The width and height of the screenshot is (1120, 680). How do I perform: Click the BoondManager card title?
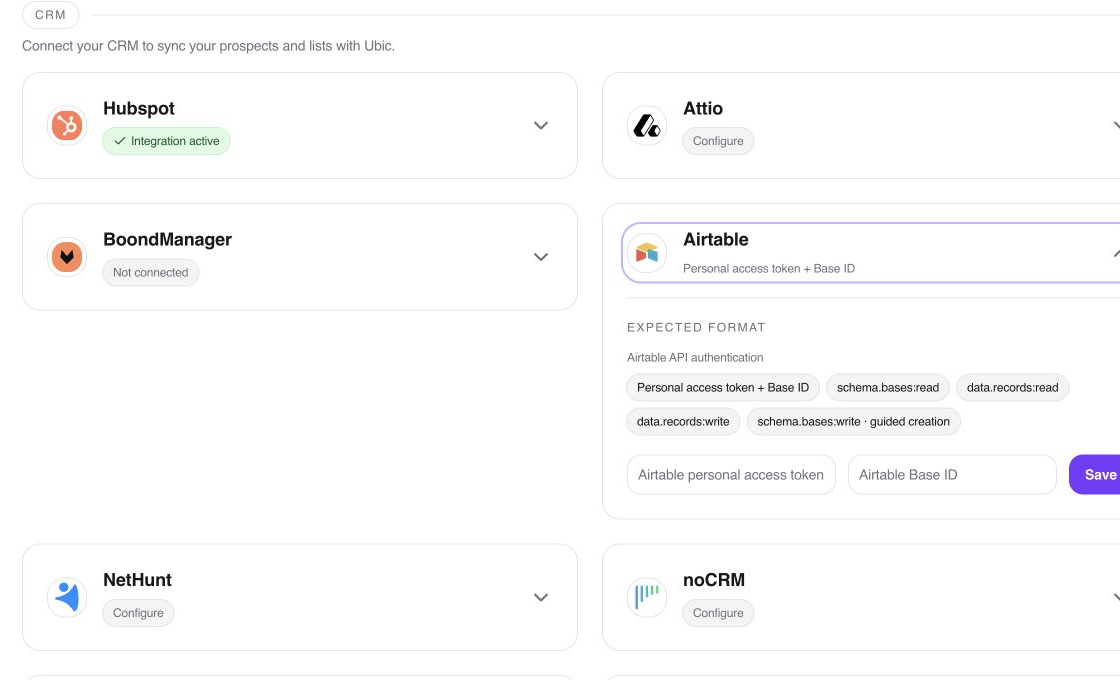click(x=167, y=240)
